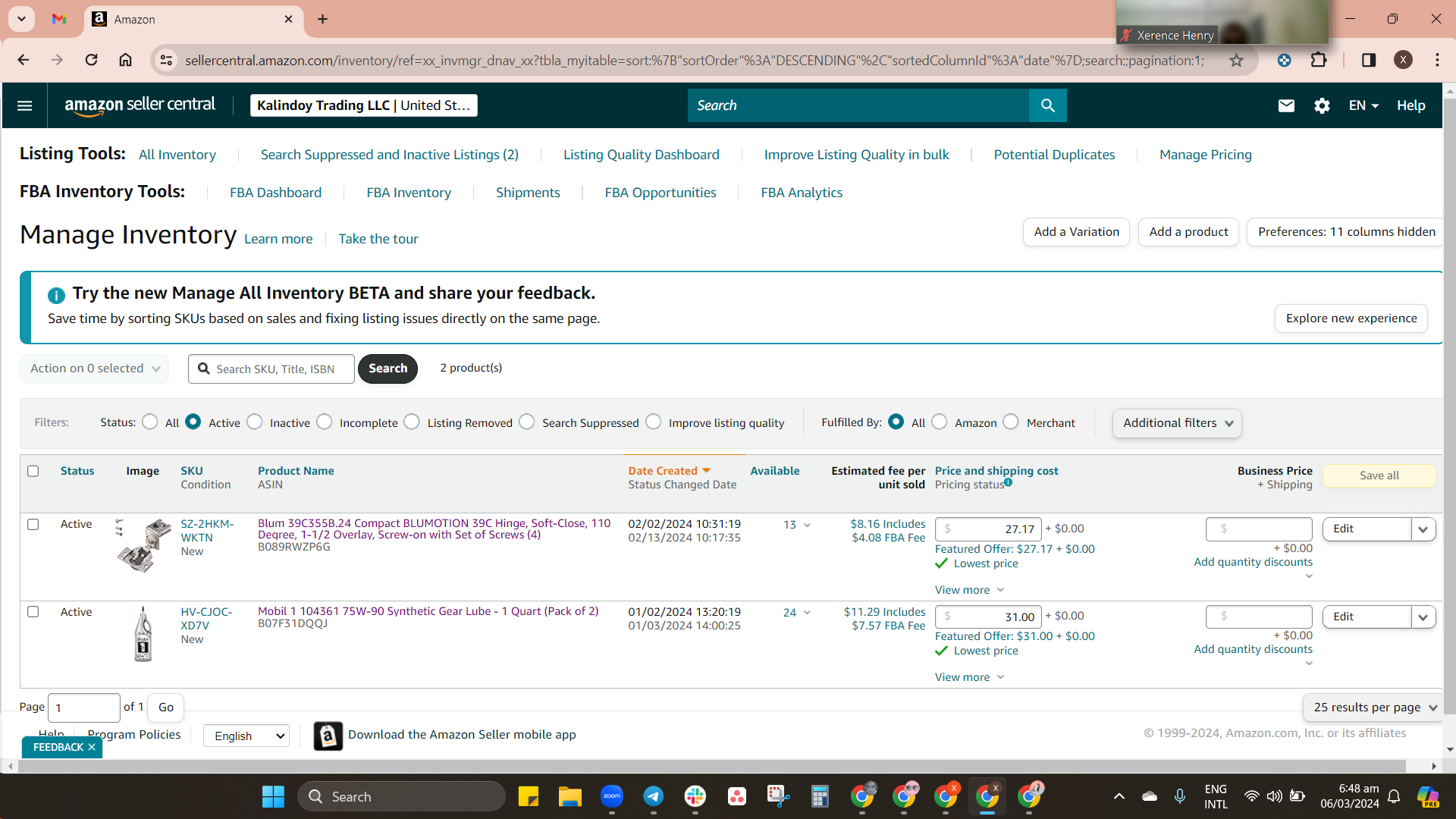The width and height of the screenshot is (1456, 819).
Task: Bookmark this page with the star icon
Action: 1236,60
